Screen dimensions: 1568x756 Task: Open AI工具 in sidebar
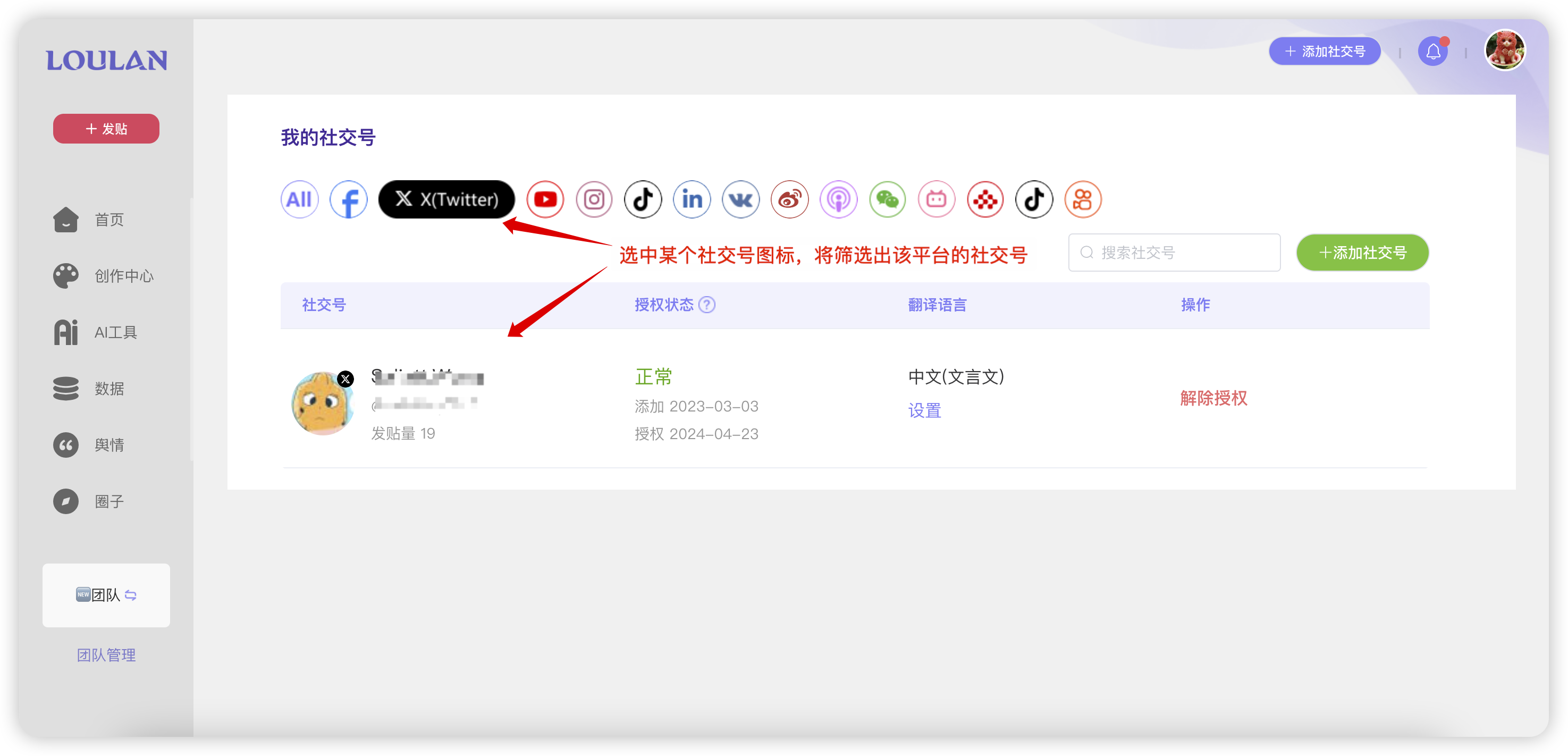point(96,332)
